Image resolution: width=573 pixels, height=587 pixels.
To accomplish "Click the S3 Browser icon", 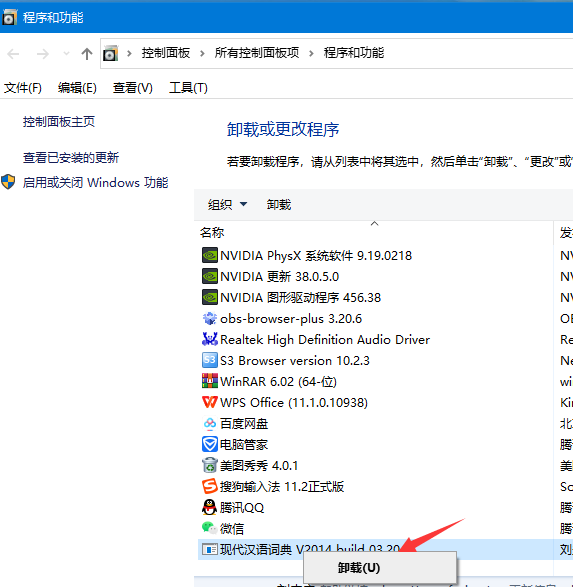I will tap(210, 360).
